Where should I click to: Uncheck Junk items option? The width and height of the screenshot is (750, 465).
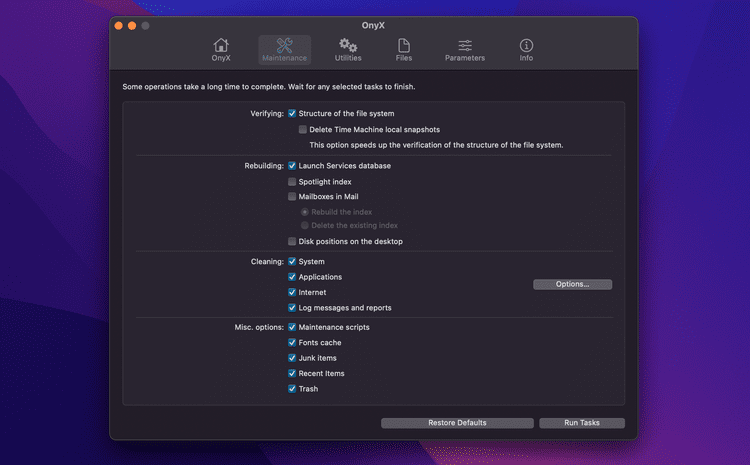click(x=292, y=358)
